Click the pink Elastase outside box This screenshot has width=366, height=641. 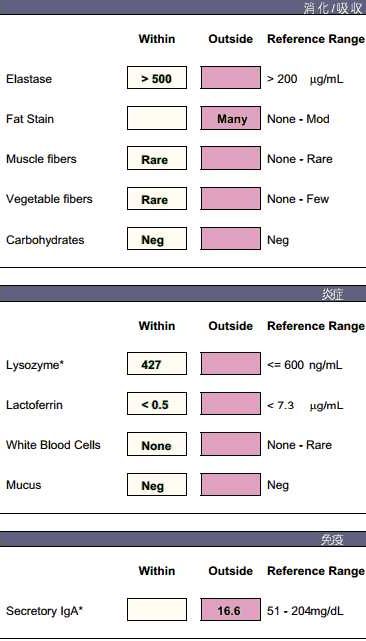(x=231, y=78)
